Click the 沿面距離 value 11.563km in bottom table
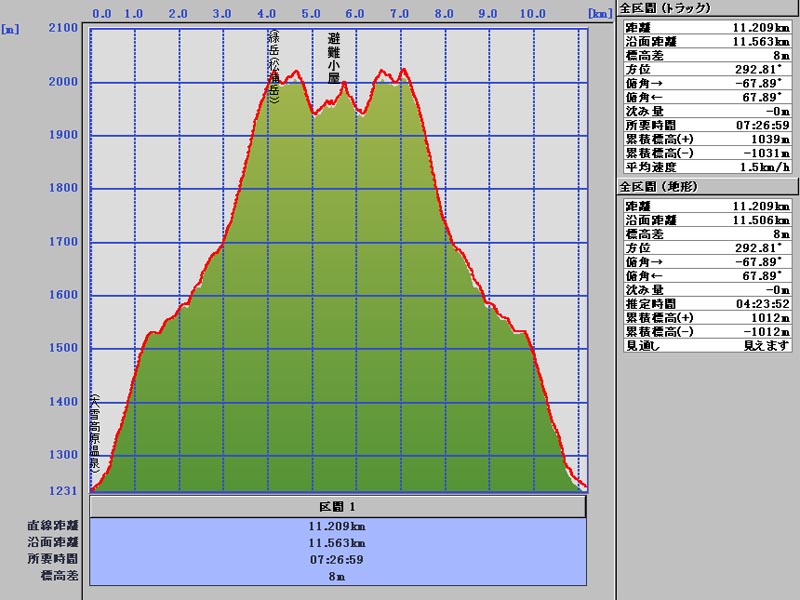The height and width of the screenshot is (600, 800). [x=337, y=542]
